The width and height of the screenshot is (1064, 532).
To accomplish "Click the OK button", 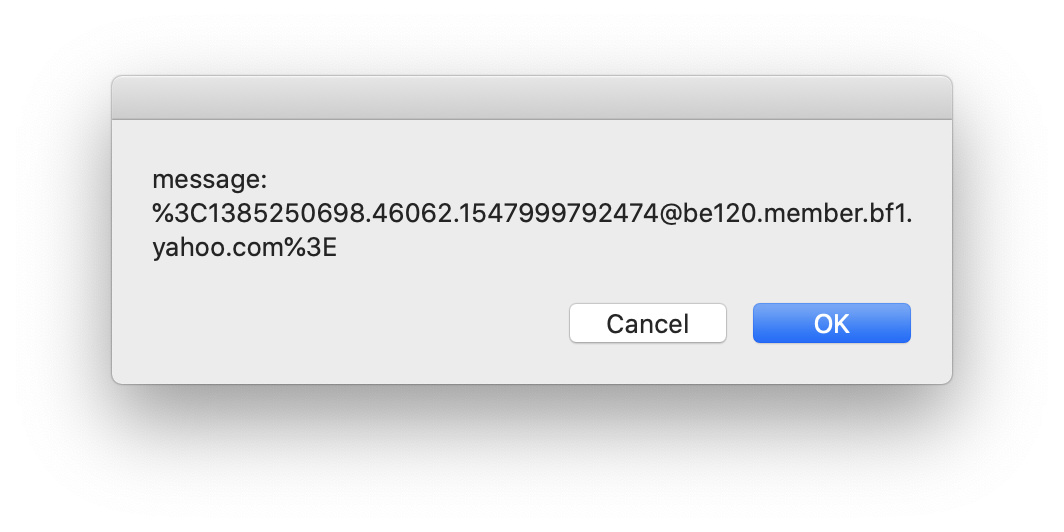I will (x=831, y=323).
